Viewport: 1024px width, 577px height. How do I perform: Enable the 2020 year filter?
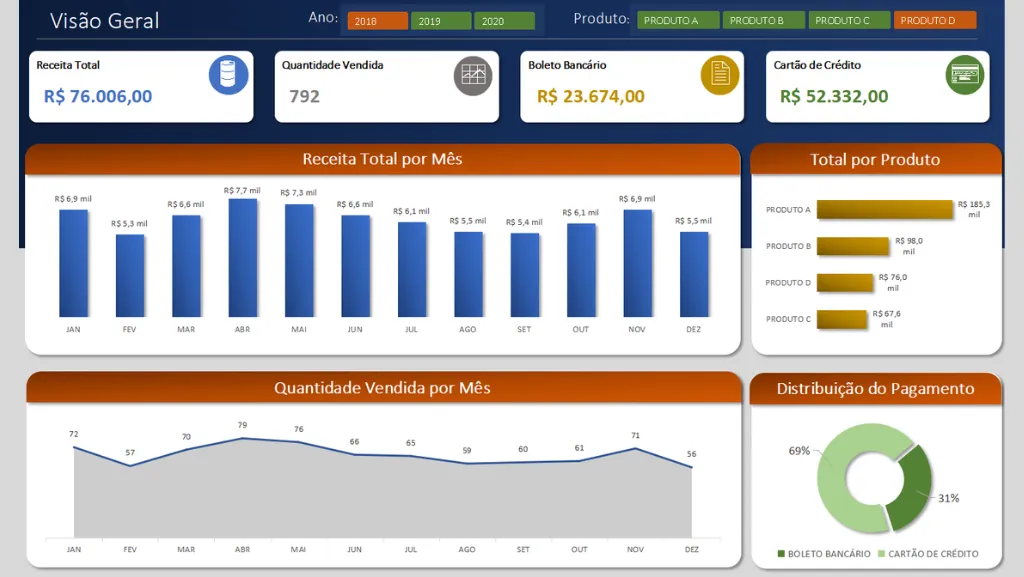[x=504, y=21]
